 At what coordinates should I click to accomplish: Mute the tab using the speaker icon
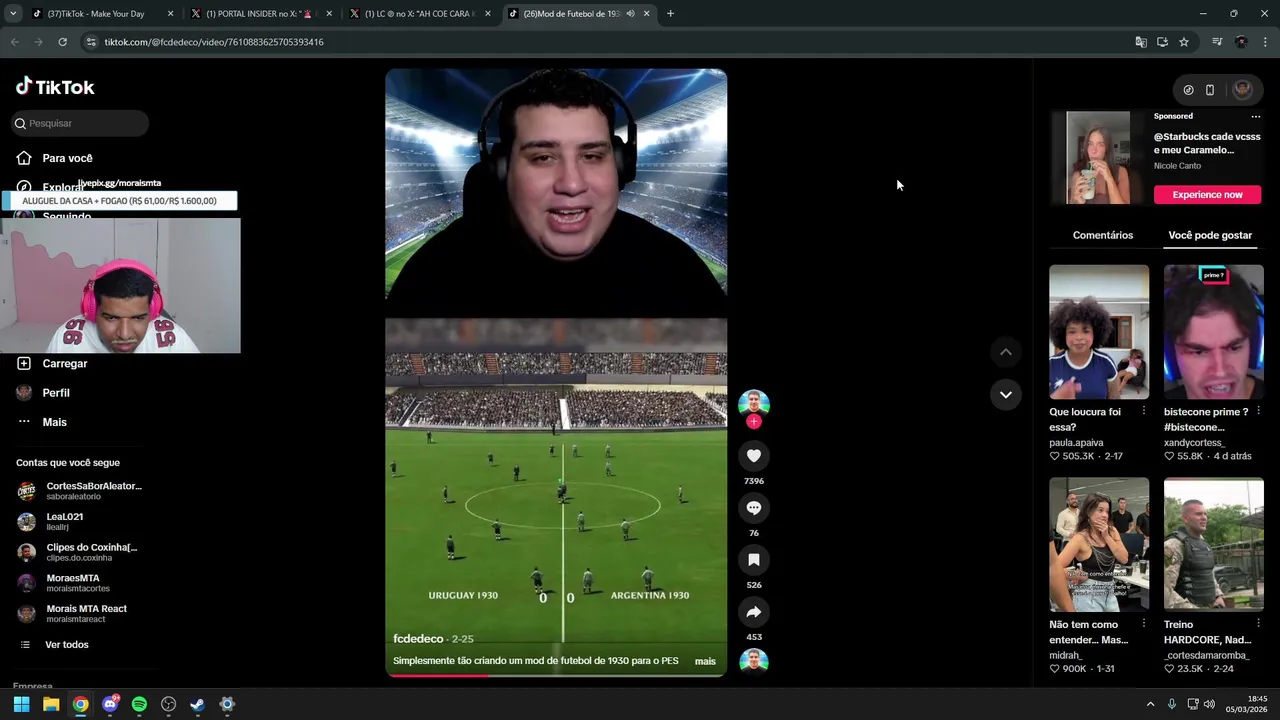click(x=630, y=14)
